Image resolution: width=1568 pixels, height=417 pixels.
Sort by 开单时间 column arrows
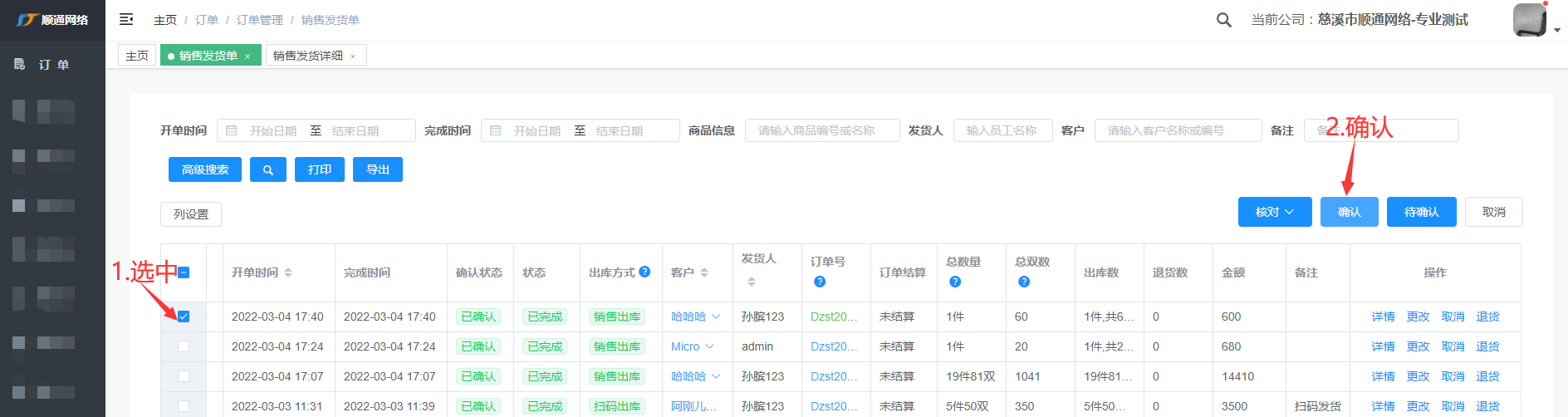288,272
